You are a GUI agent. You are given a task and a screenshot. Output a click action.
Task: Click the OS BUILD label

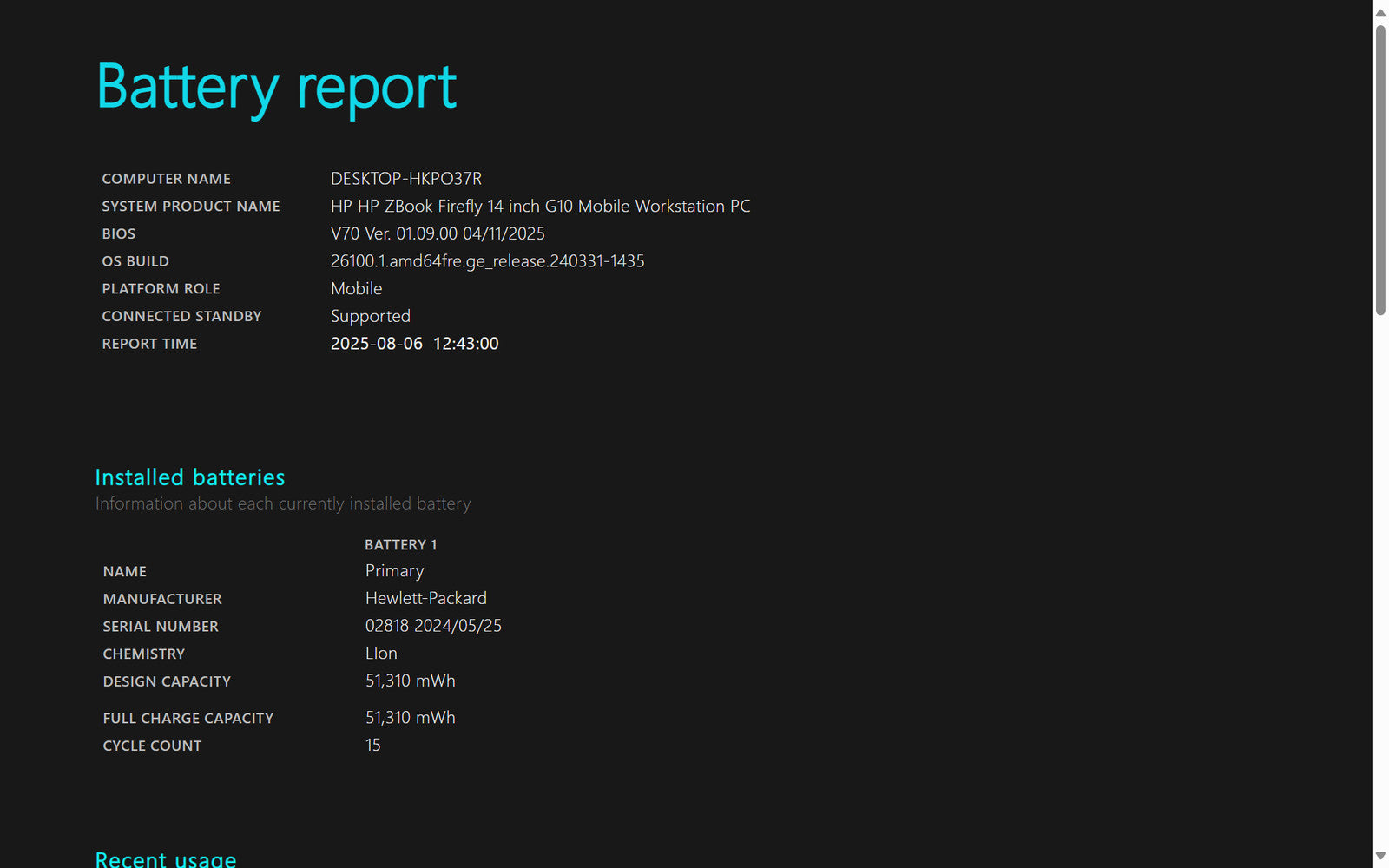(135, 261)
